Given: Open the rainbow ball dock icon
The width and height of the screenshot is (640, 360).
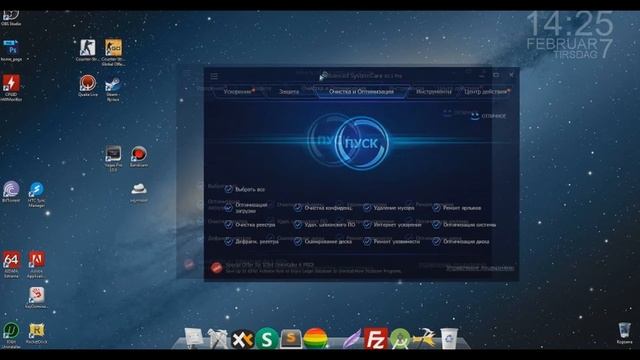Looking at the screenshot, I should [x=315, y=339].
